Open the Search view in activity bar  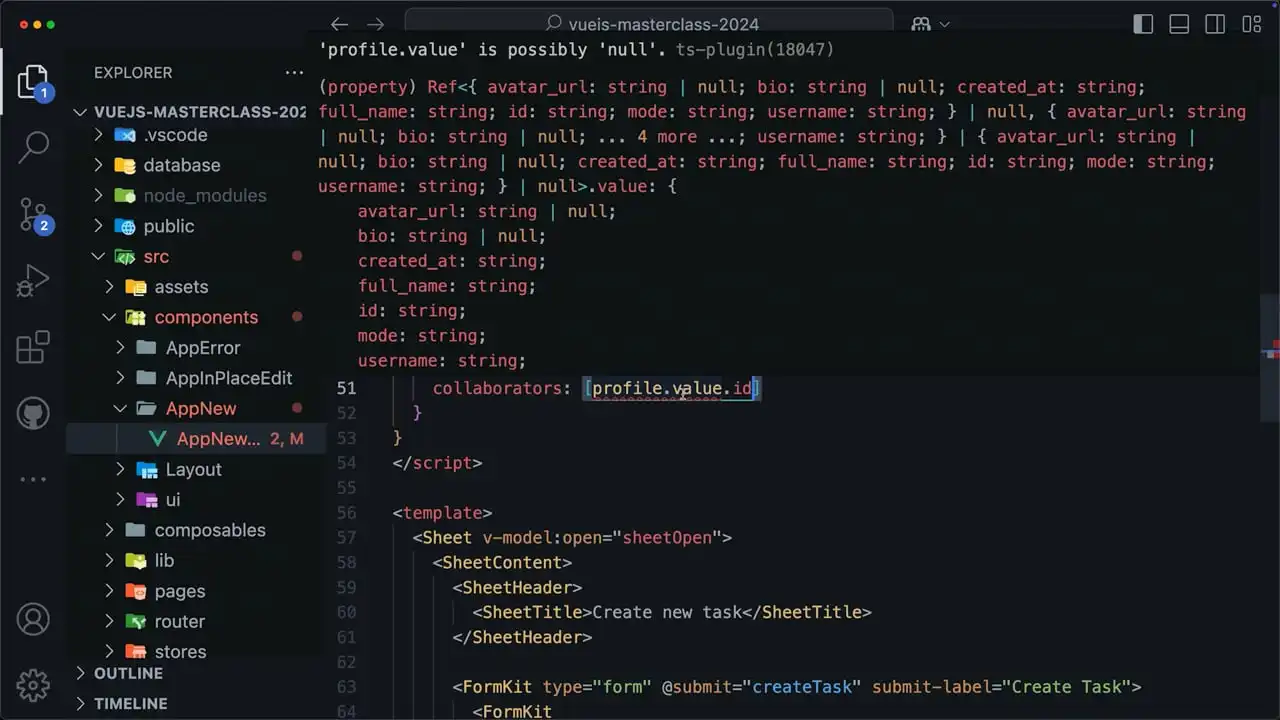pos(33,148)
